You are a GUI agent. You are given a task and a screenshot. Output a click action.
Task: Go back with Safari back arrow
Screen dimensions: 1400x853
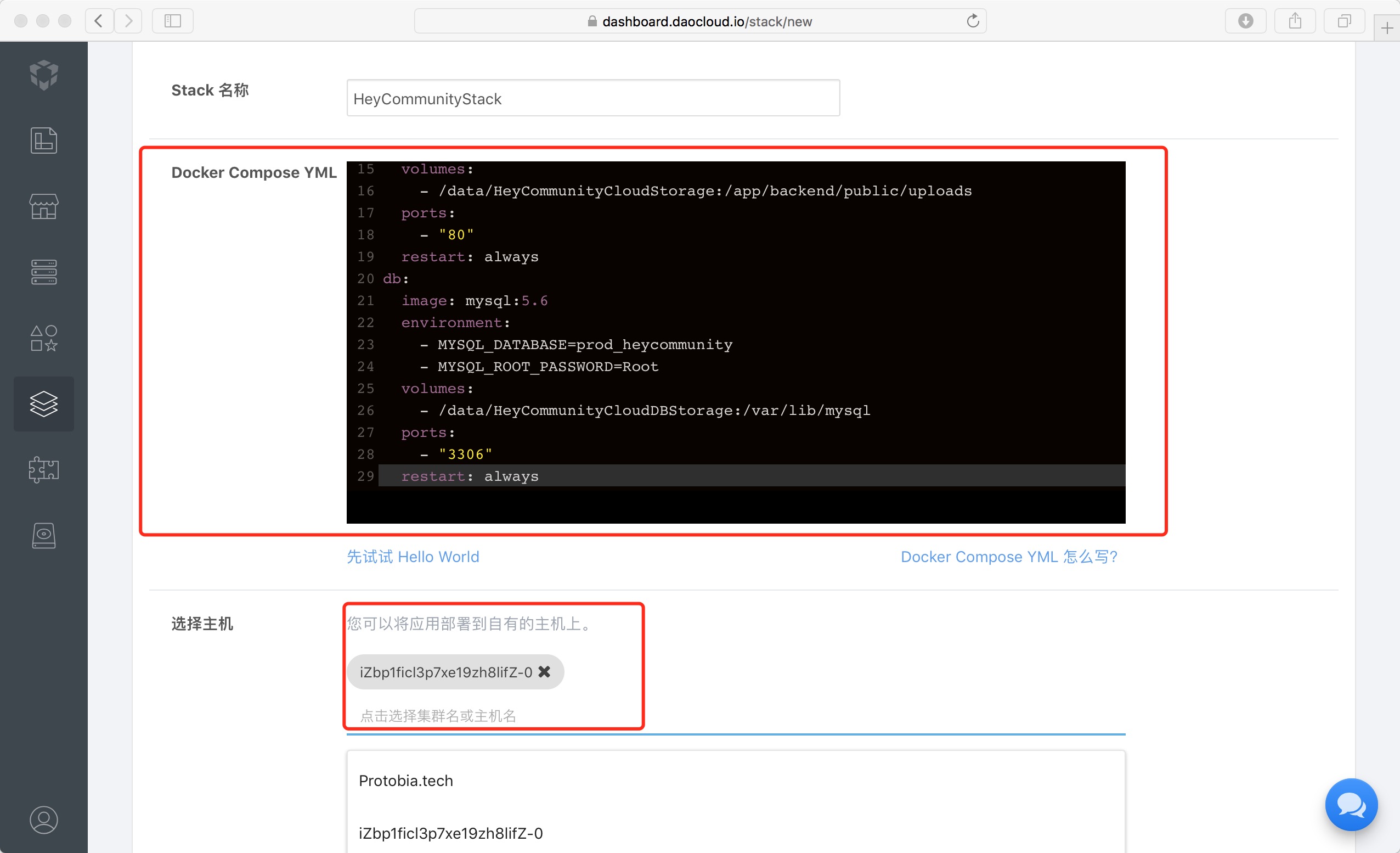(99, 21)
